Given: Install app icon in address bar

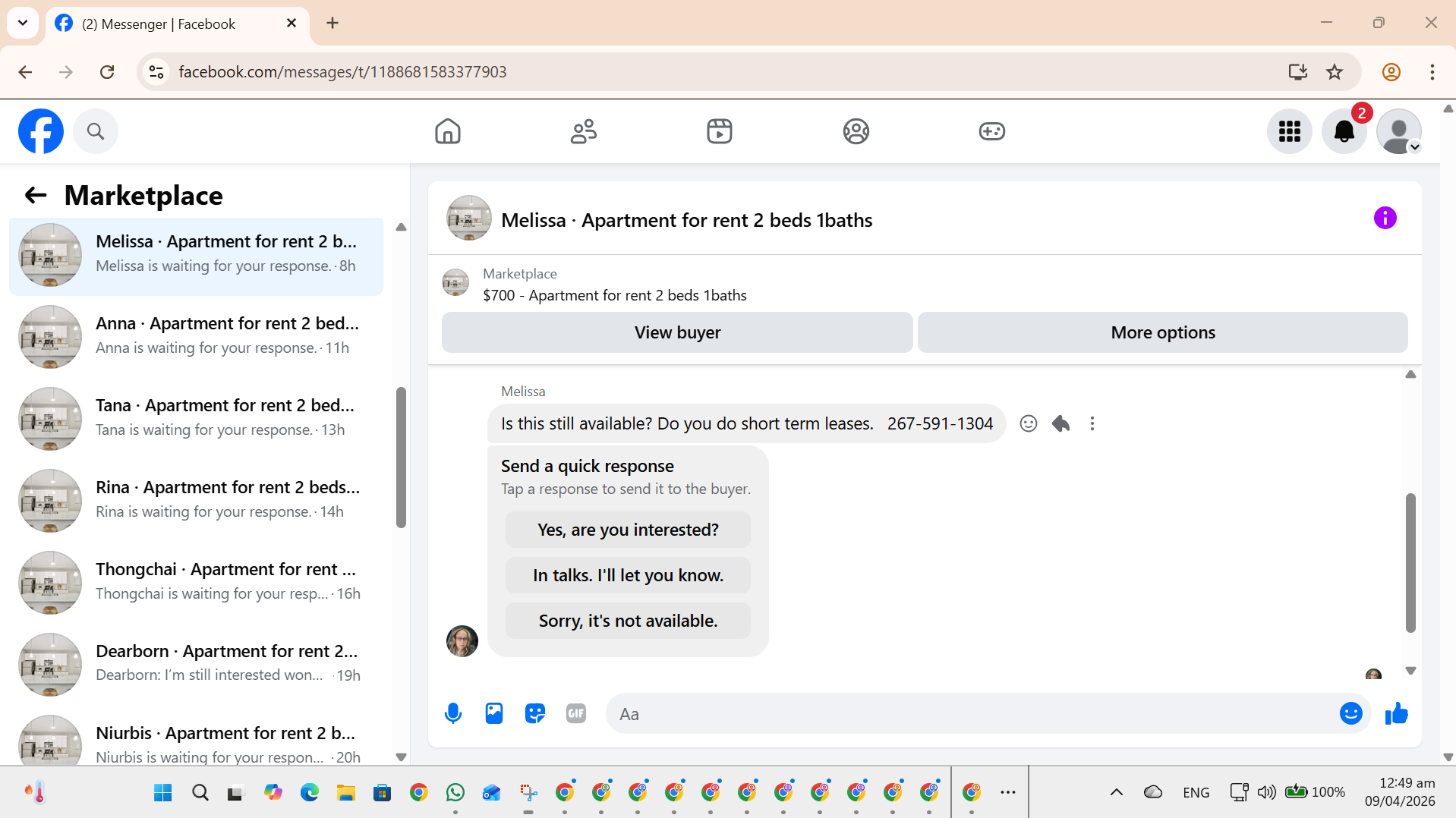Looking at the screenshot, I should click(x=1297, y=72).
